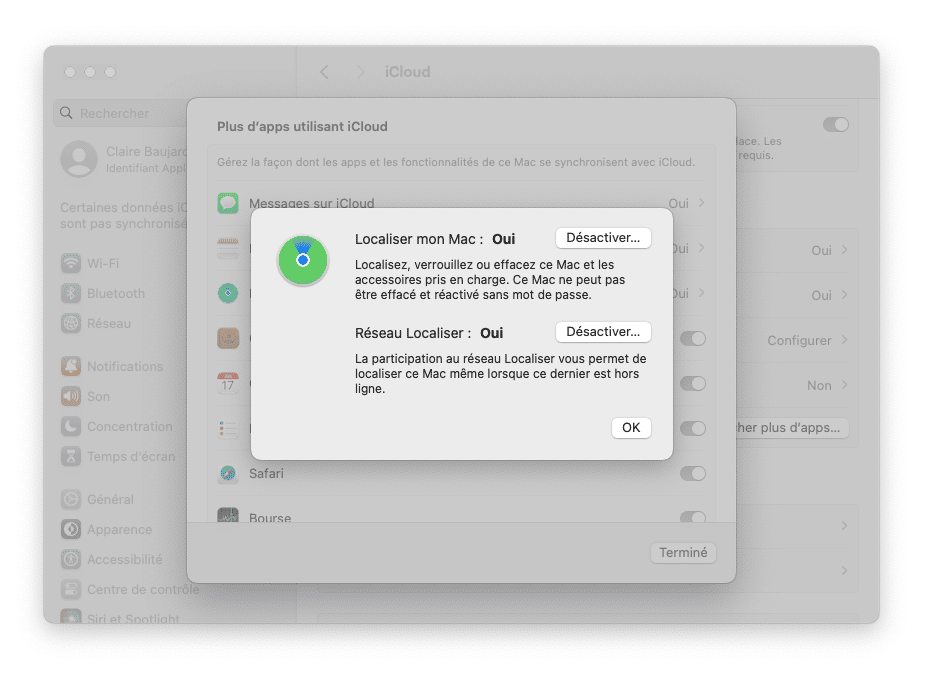Click the Notes icon in the iCloud apps list
The width and height of the screenshot is (929, 674).
228,248
